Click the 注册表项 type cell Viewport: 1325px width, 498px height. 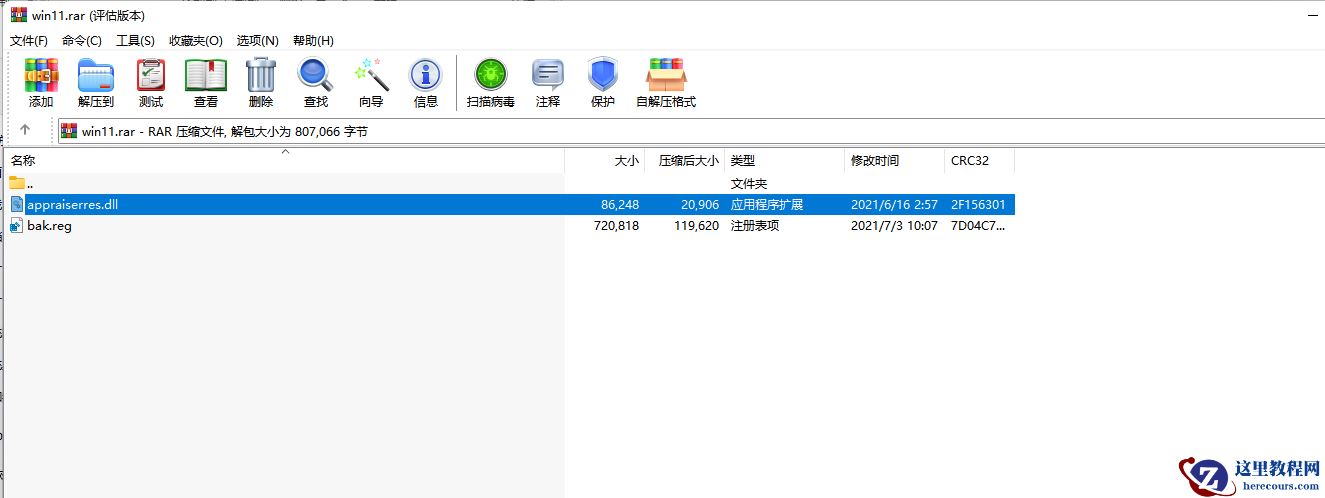755,226
